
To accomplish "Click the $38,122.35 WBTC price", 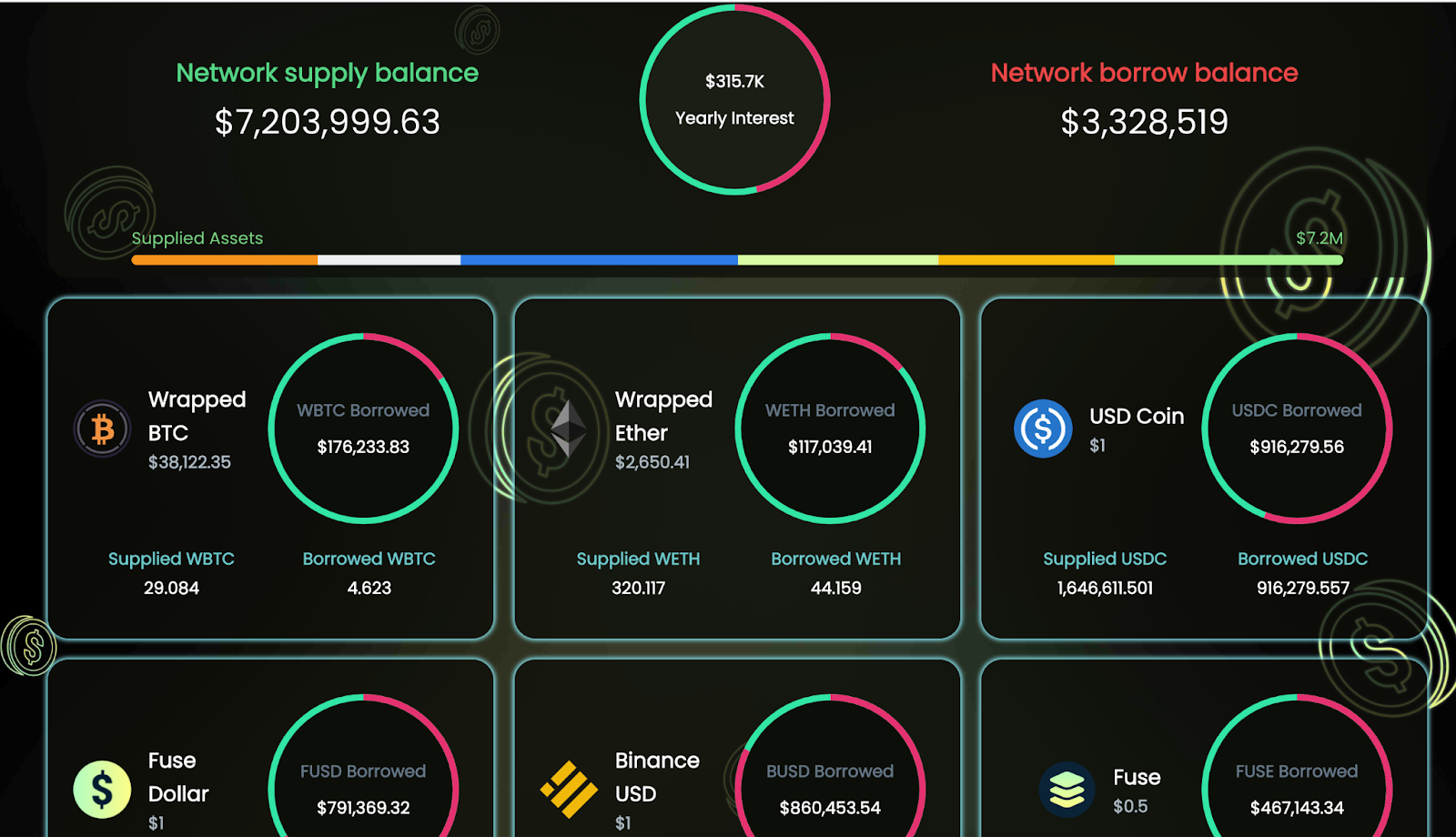I will (189, 462).
